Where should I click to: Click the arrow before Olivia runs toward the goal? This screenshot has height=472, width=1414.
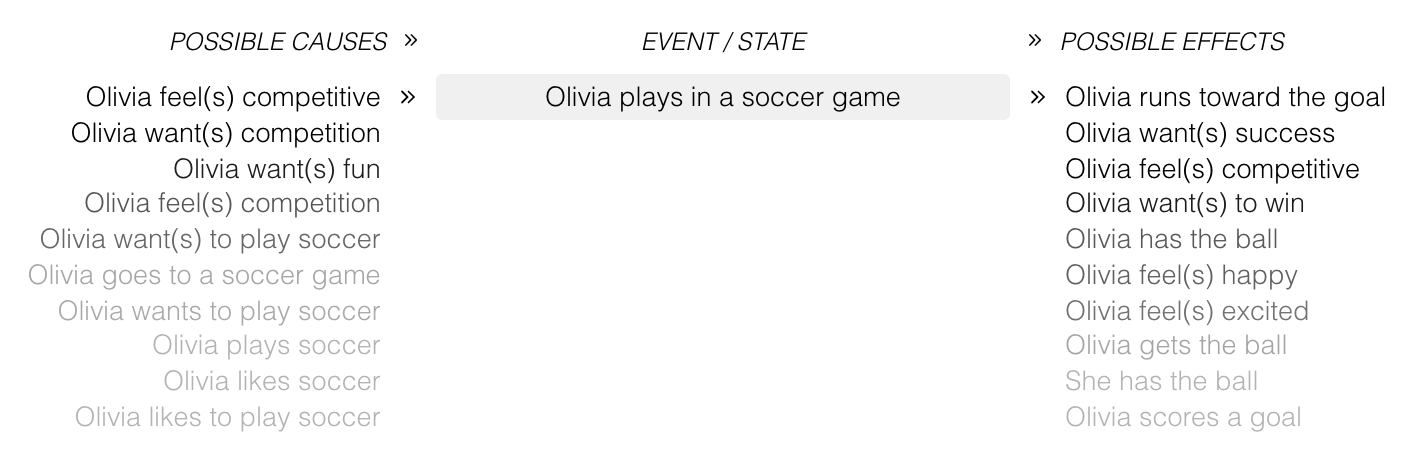coord(1038,97)
